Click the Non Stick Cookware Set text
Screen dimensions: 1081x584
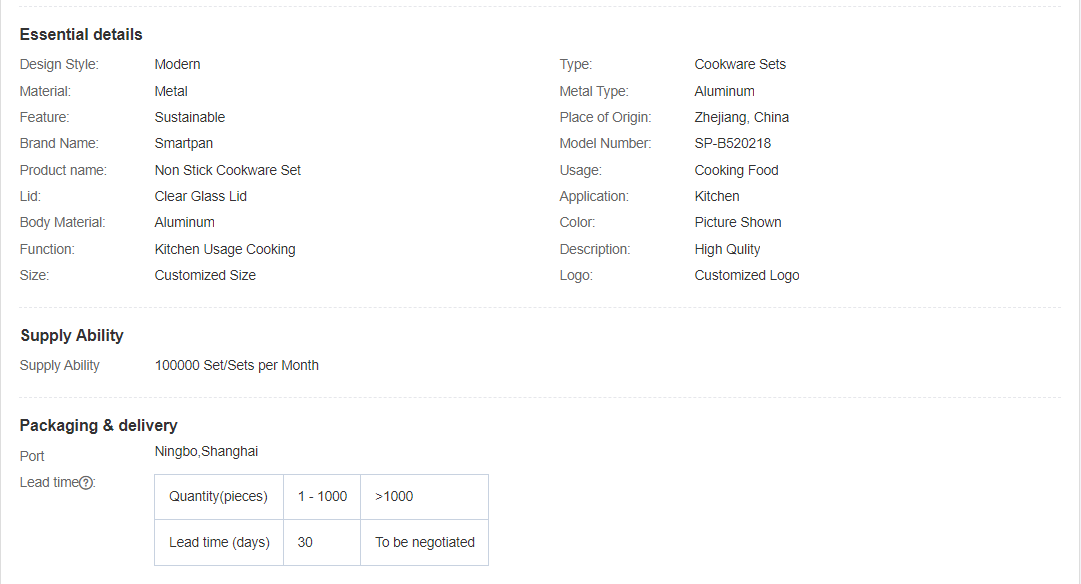tap(227, 171)
